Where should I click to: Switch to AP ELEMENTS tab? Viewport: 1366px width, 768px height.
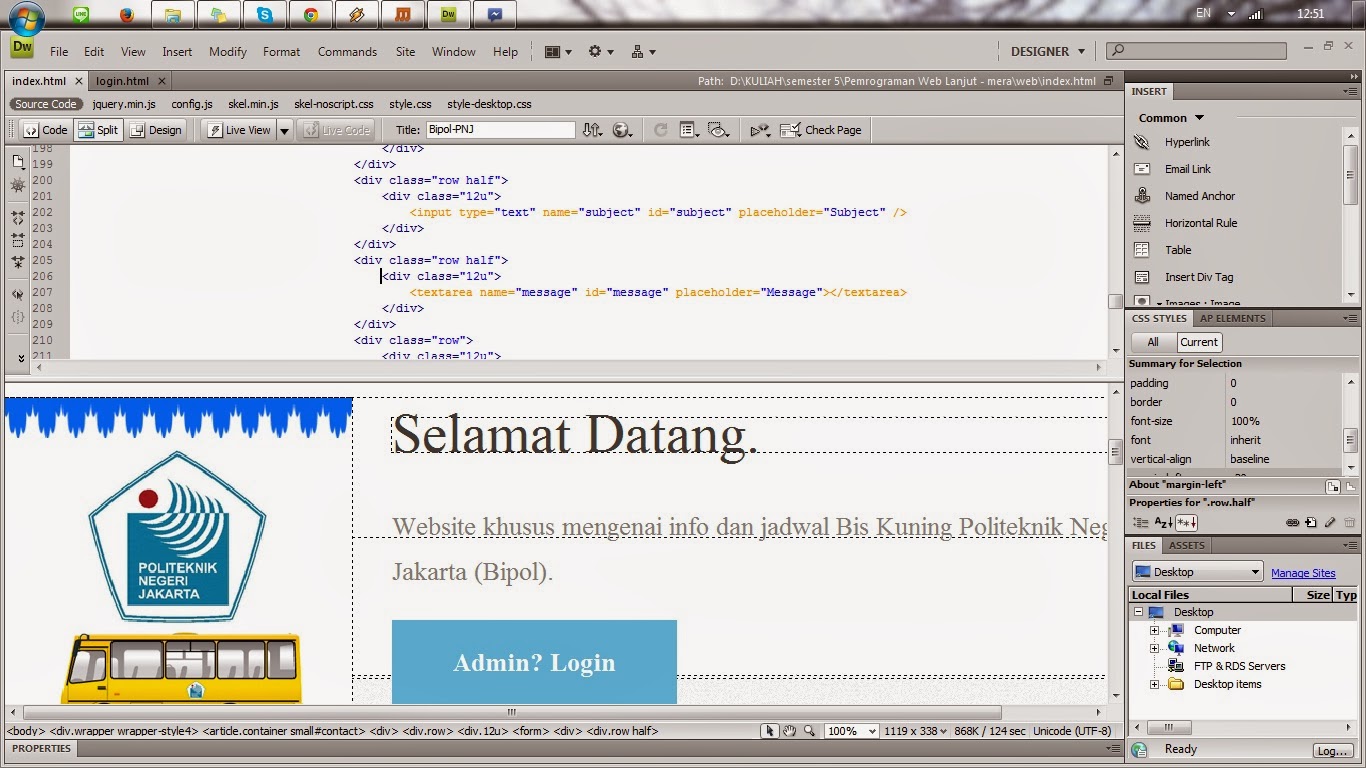tap(1232, 318)
